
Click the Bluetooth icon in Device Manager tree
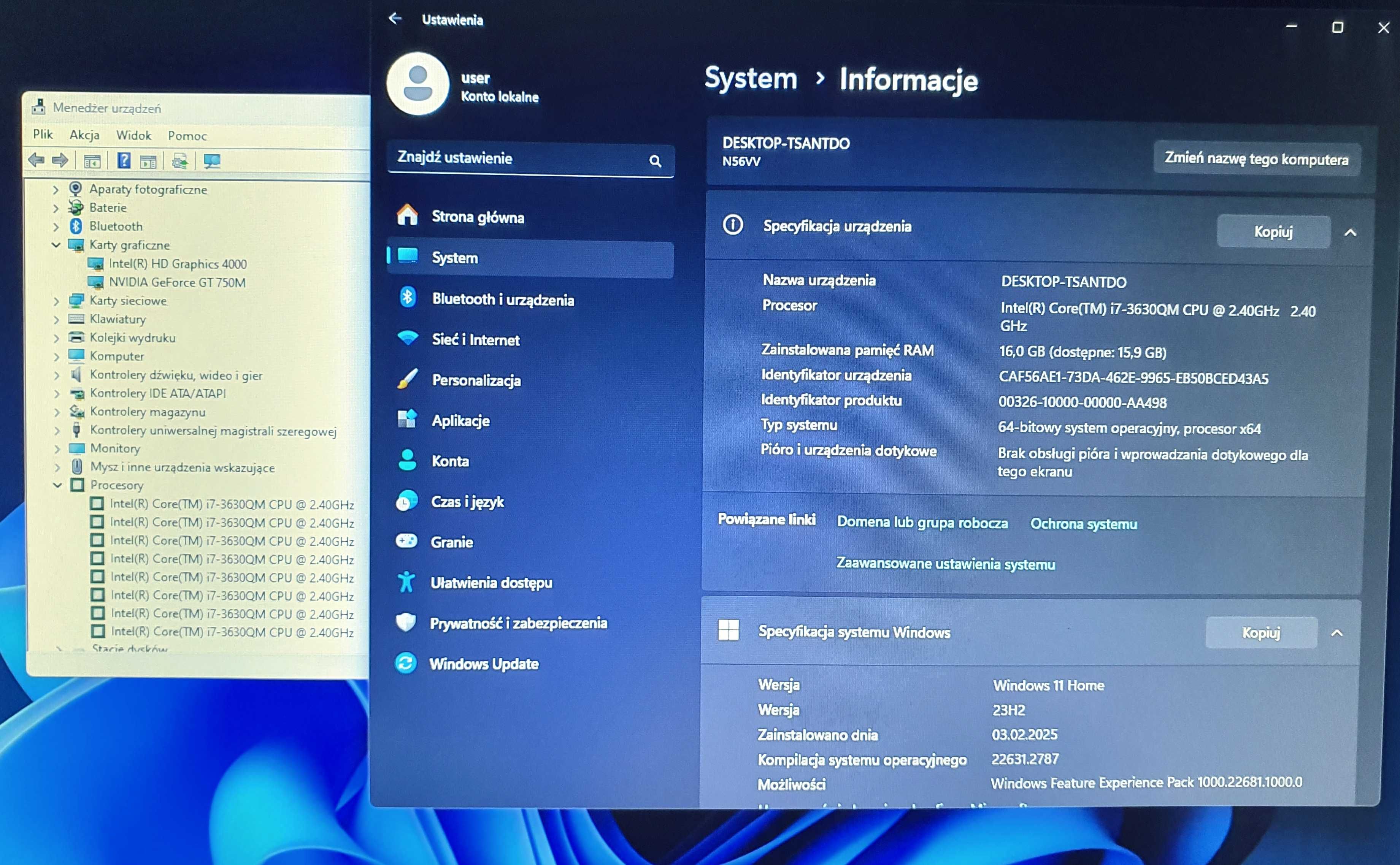pos(76,226)
